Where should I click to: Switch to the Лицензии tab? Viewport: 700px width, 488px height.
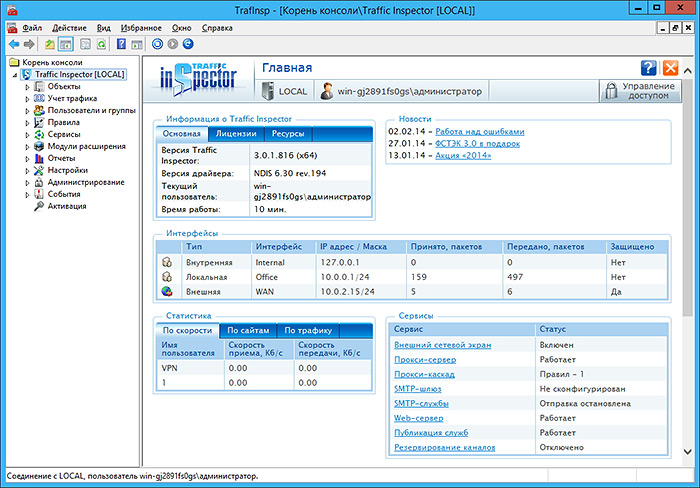click(236, 133)
